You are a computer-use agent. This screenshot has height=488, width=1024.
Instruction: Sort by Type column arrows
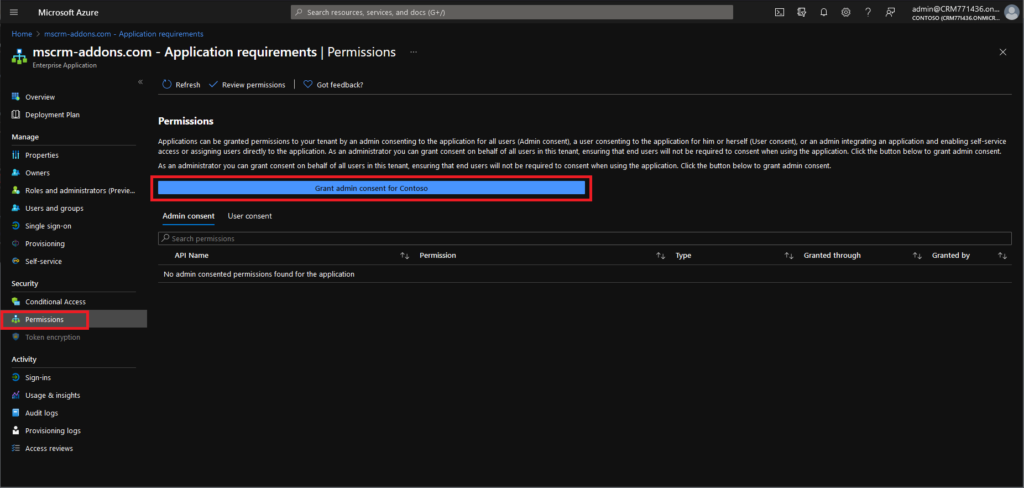click(x=788, y=255)
